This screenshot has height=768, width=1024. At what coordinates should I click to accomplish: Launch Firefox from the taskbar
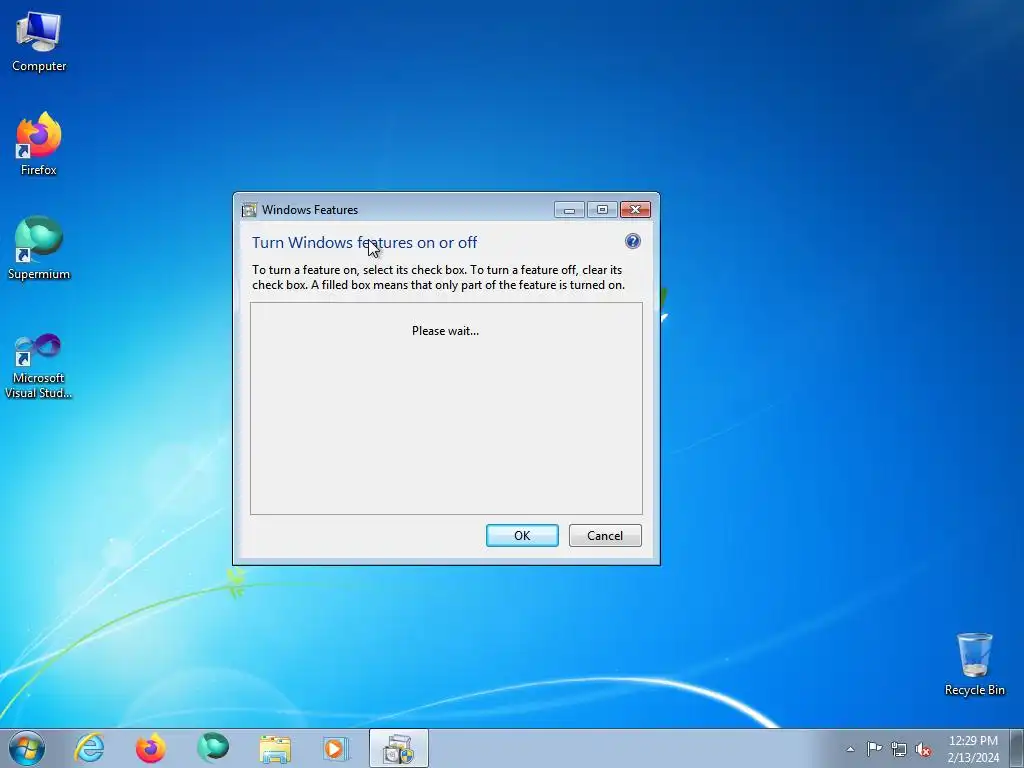pos(150,748)
